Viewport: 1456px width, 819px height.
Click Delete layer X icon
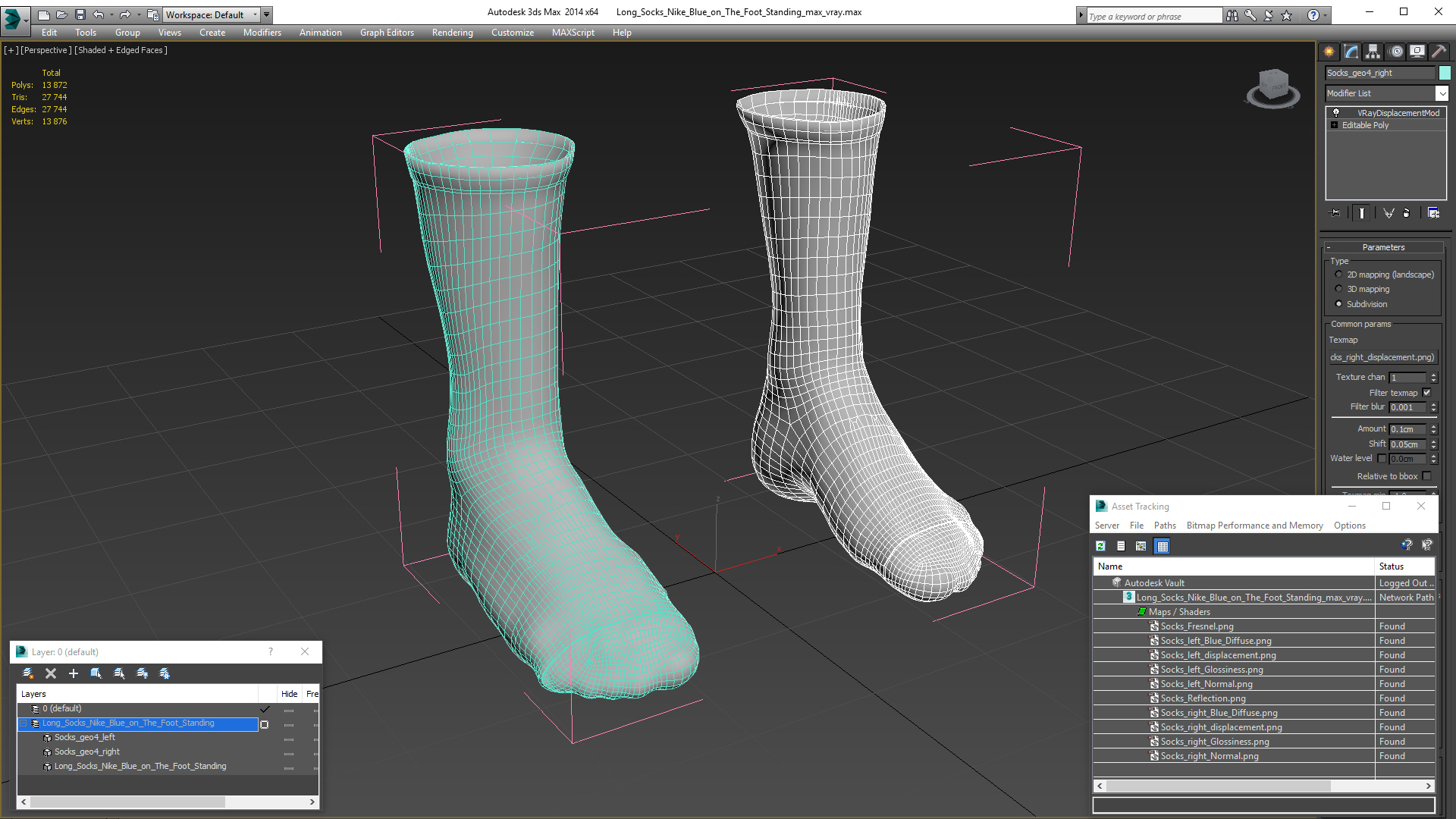tap(51, 673)
